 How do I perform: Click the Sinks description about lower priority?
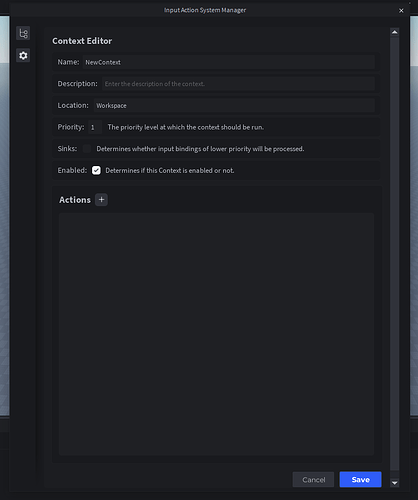tap(200, 149)
